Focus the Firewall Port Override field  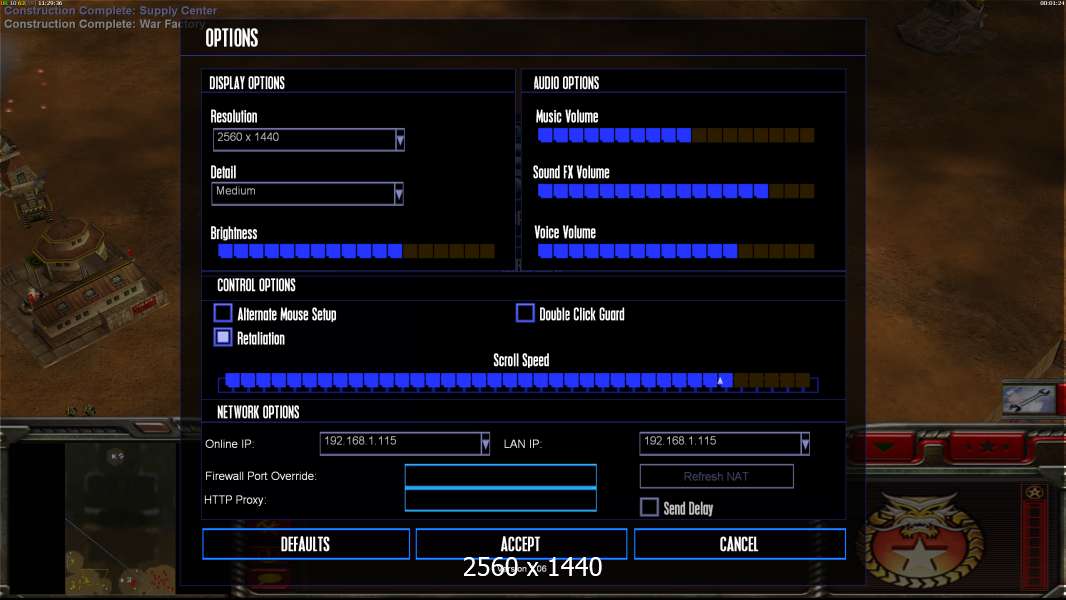coord(500,476)
